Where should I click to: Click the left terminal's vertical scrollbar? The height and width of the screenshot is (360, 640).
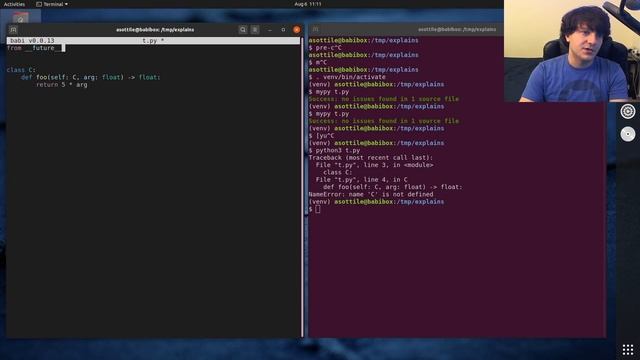click(x=302, y=187)
